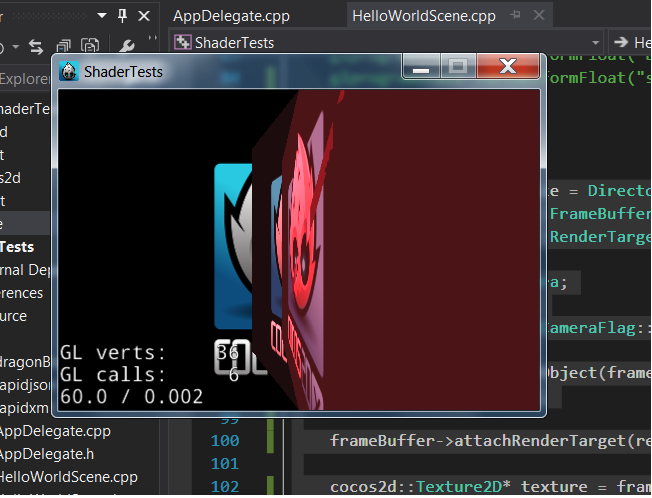
Task: Click the 60.0 / 0.002 FPS readout
Action: 131,397
